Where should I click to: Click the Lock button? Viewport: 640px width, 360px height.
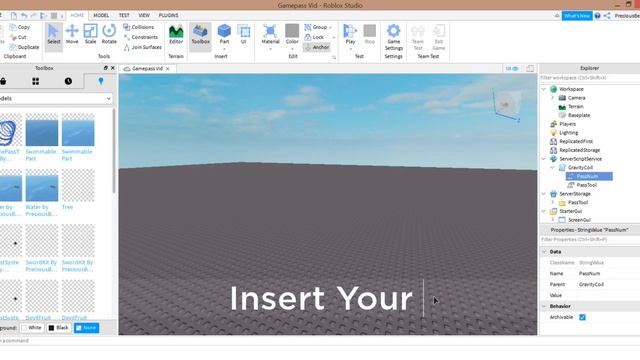point(314,37)
